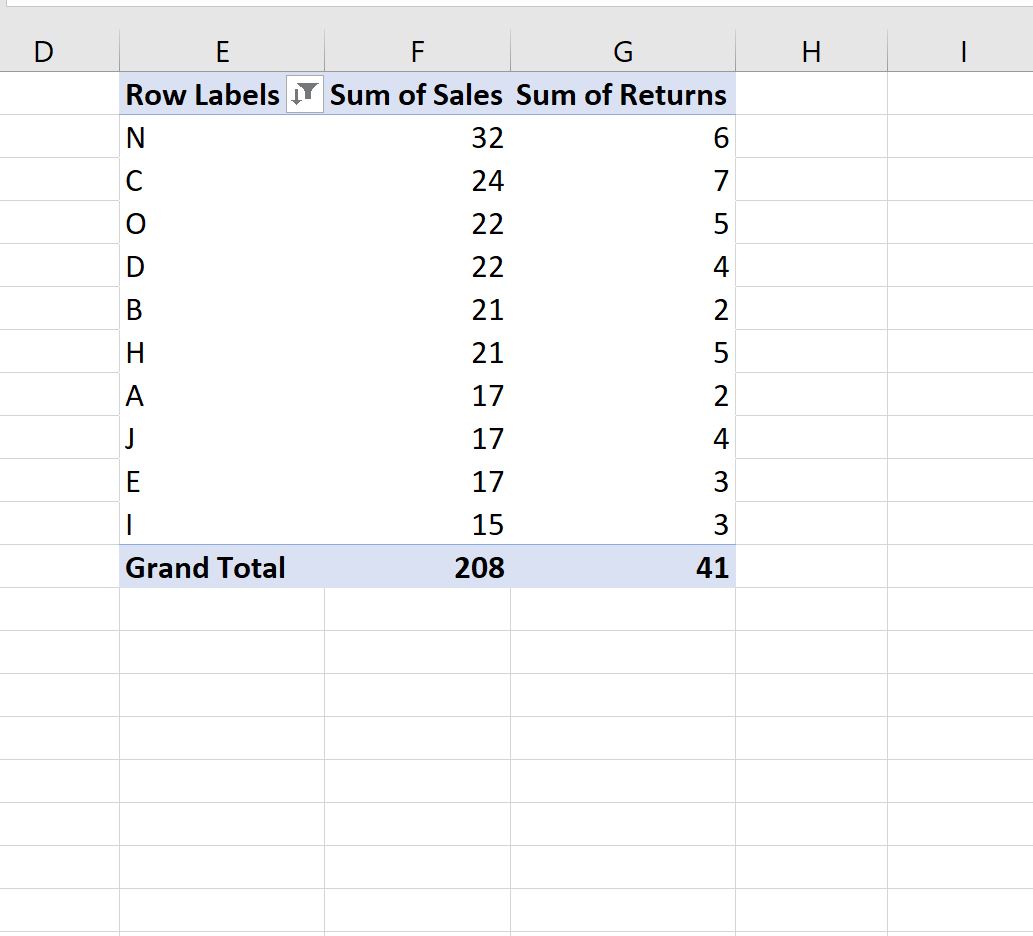
Task: Select returns value 2 in row A
Action: [x=623, y=395]
